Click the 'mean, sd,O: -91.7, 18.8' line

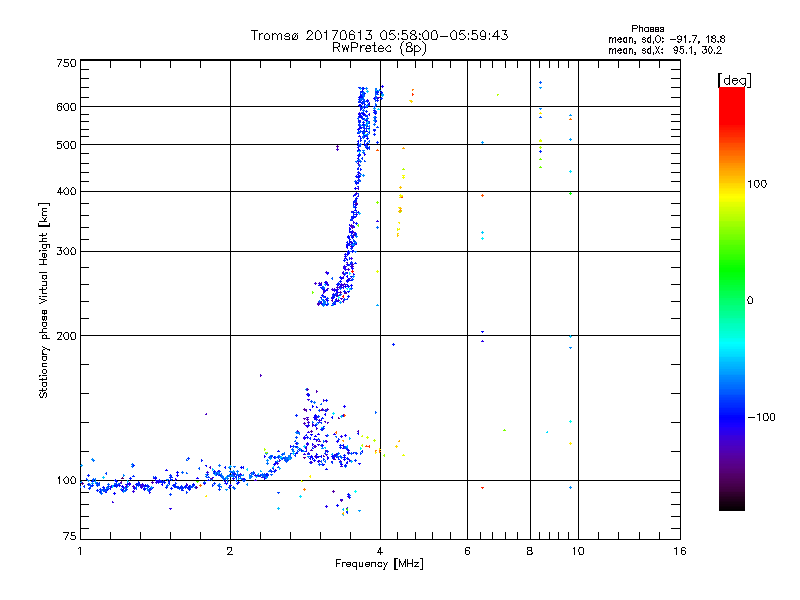[x=666, y=39]
